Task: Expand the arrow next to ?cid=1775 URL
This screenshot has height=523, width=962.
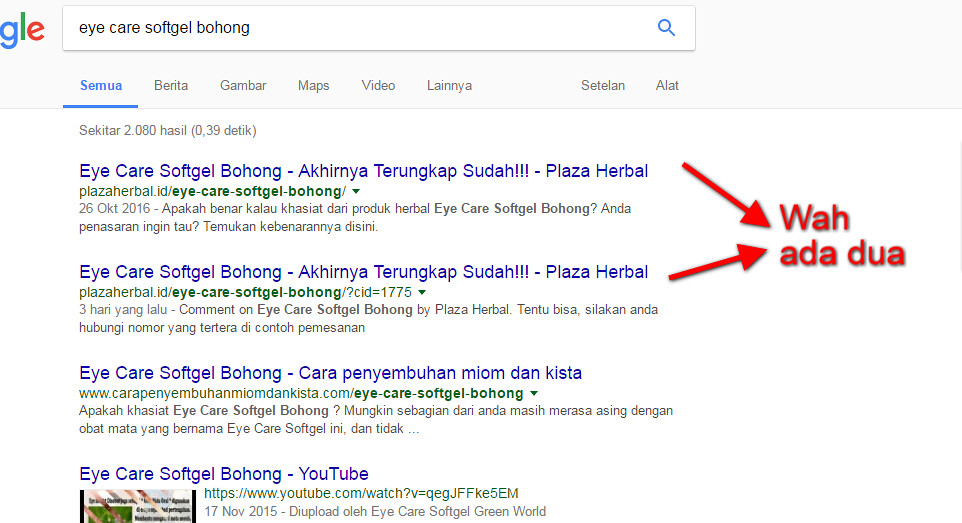Action: click(422, 292)
